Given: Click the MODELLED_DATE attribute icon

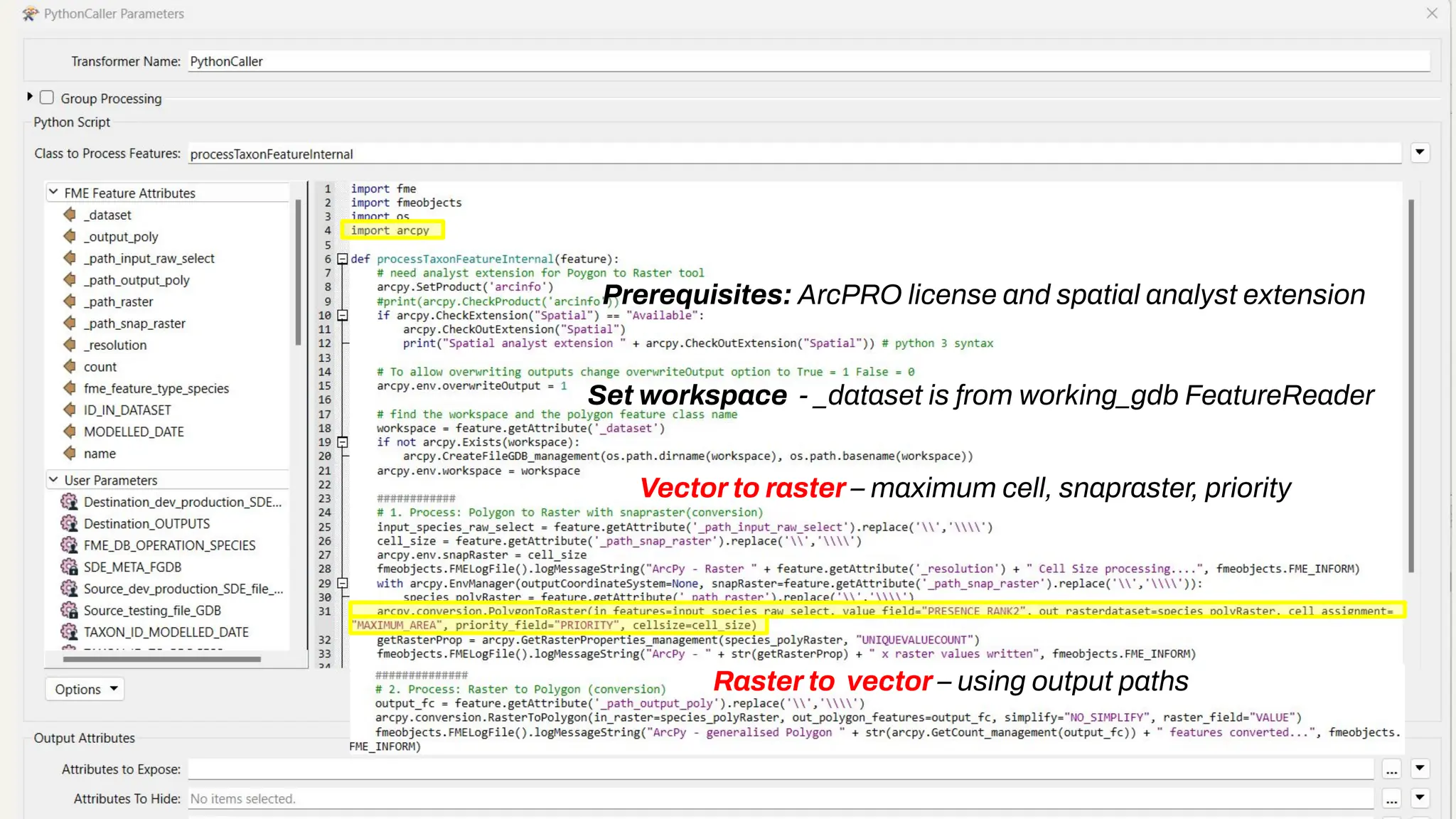Looking at the screenshot, I should tap(70, 431).
